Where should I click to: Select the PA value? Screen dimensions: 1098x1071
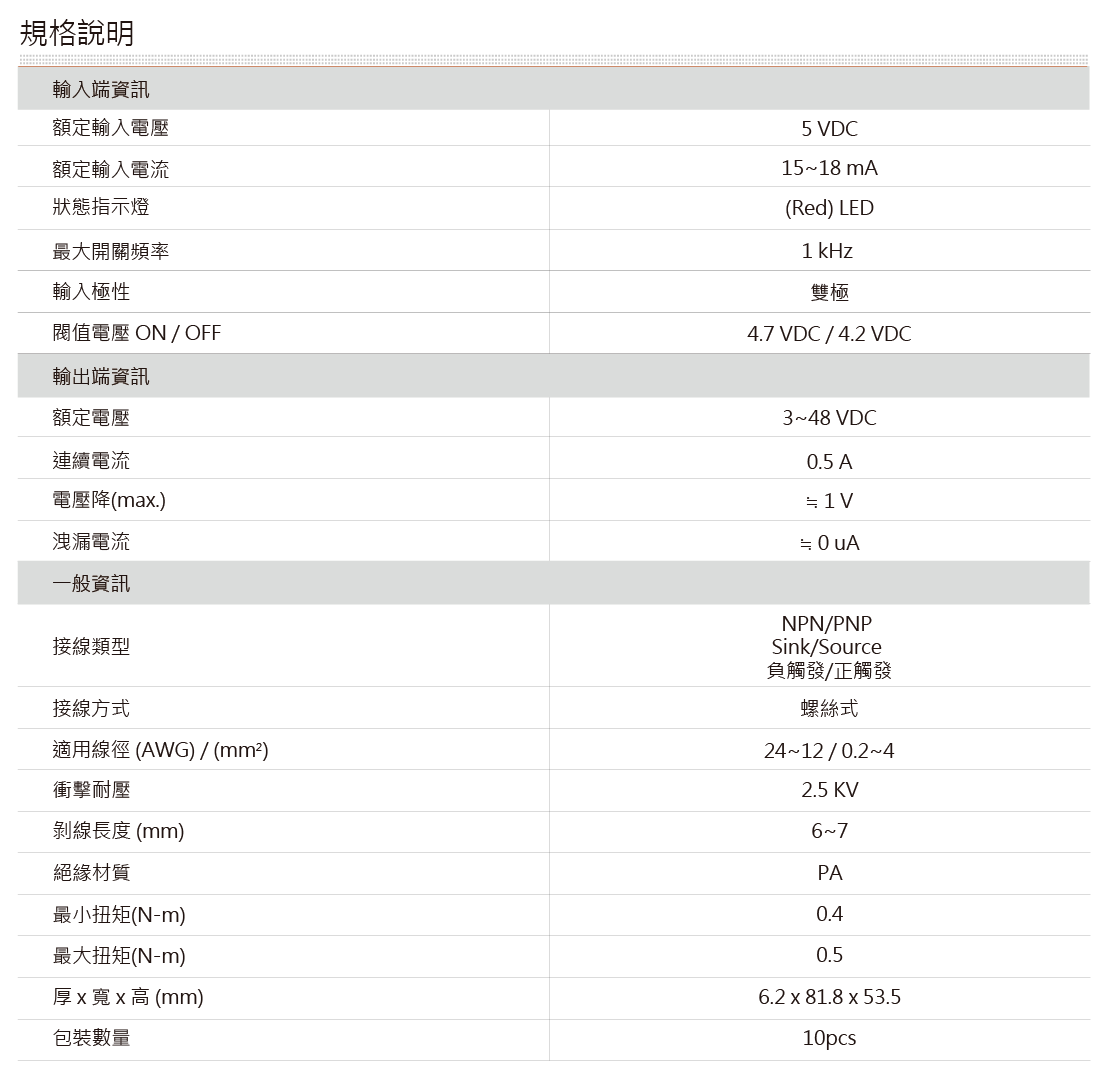830,873
